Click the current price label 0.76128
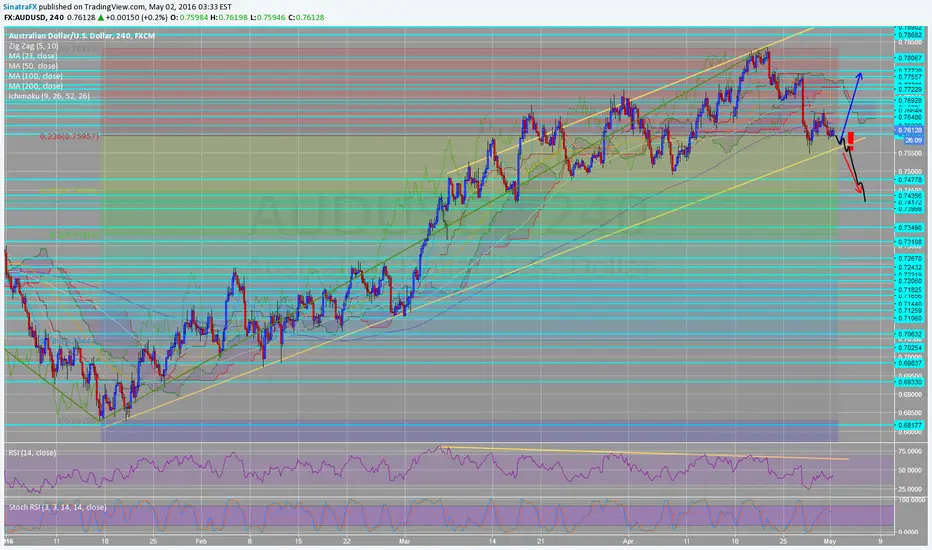 tap(909, 130)
